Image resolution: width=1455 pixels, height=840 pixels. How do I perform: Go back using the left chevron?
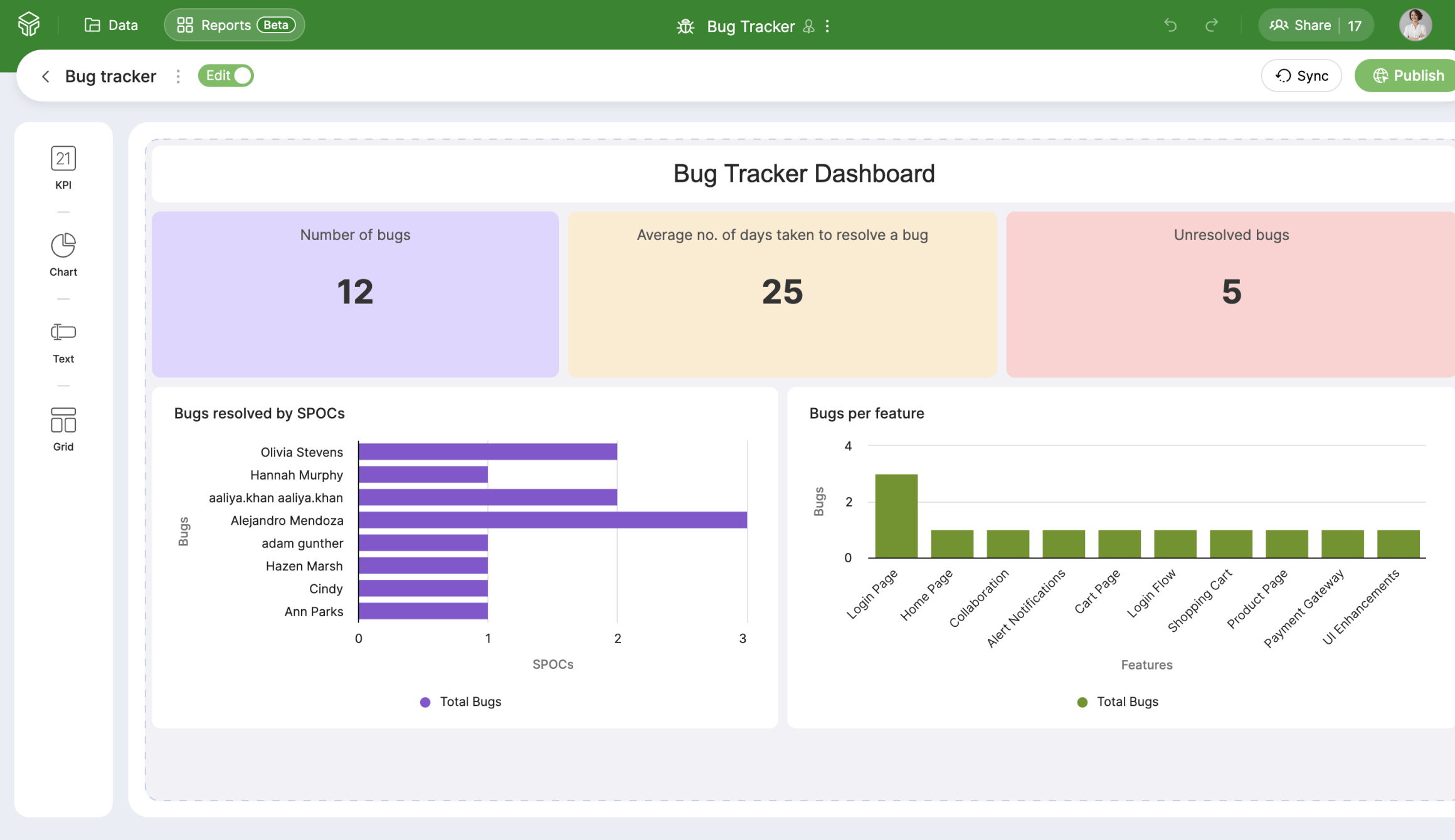point(45,76)
